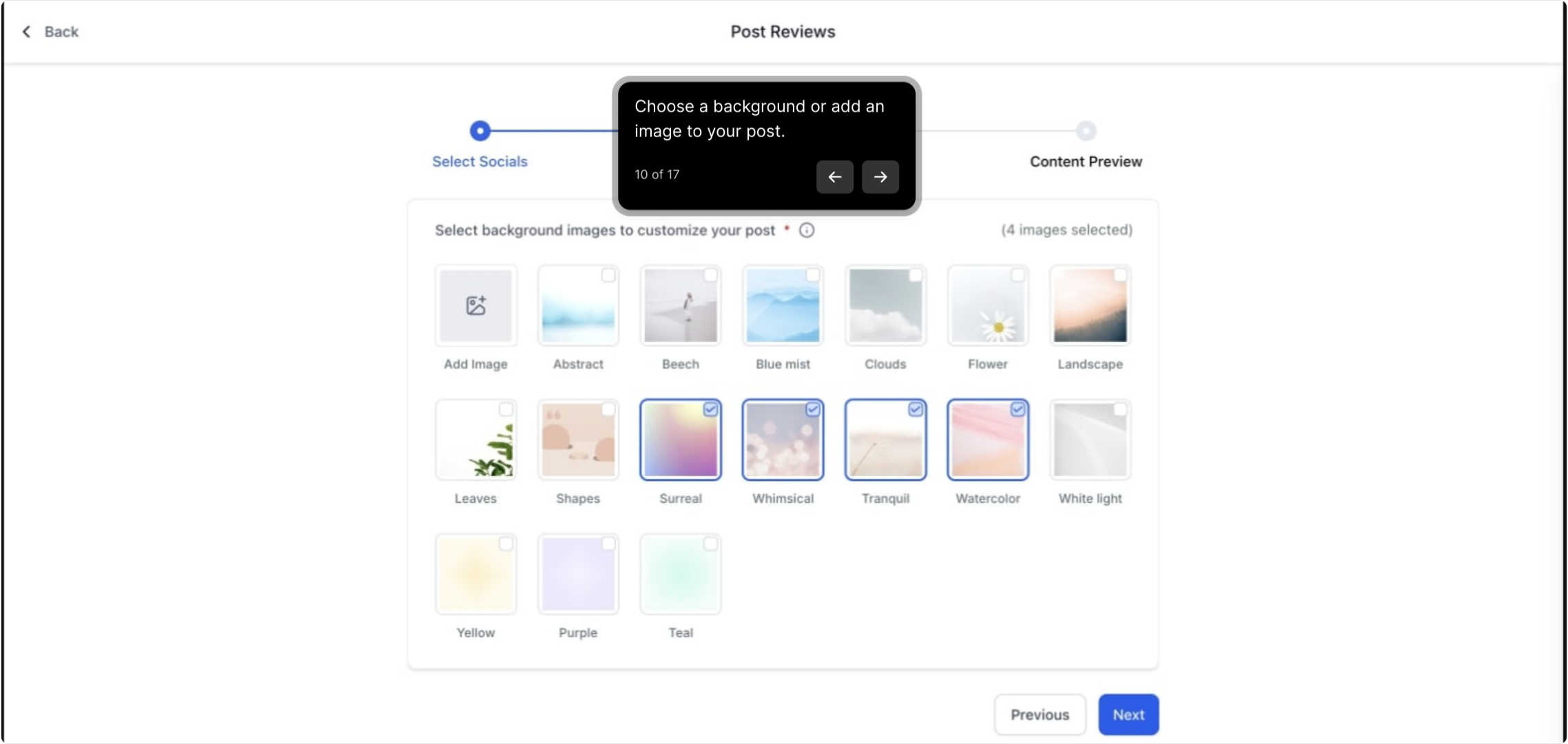Viewport: 1568px width, 744px height.
Task: Choose the Teal color background swatch
Action: click(x=681, y=574)
